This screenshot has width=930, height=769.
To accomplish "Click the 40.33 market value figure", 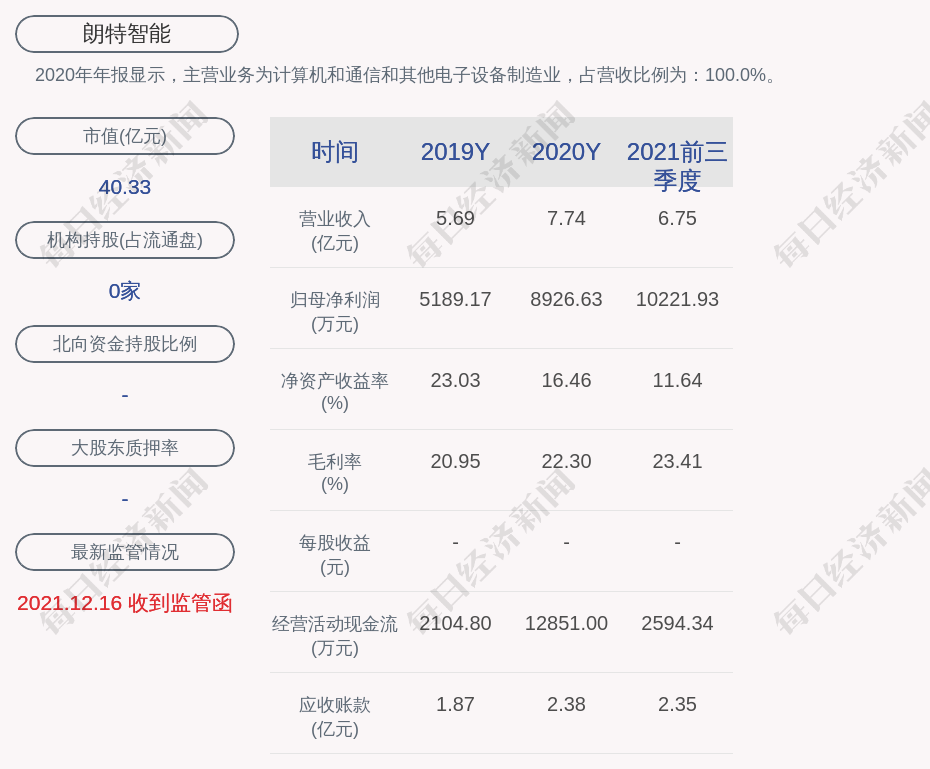I will pyautogui.click(x=125, y=187).
